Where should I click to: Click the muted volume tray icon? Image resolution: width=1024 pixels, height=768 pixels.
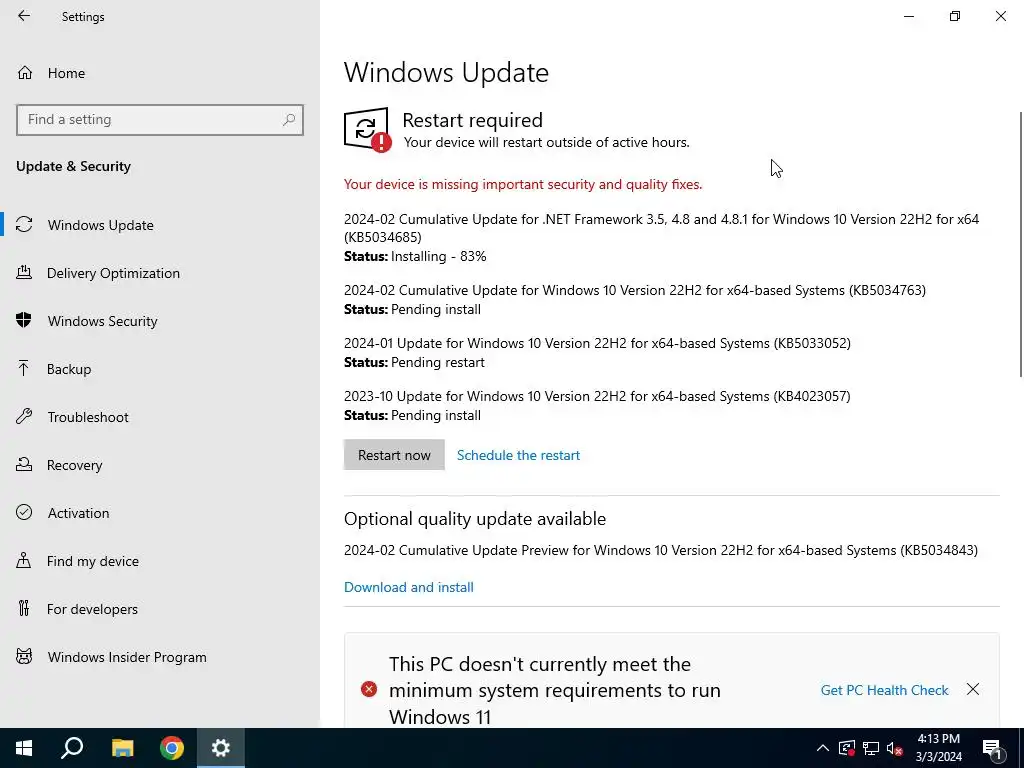pyautogui.click(x=895, y=748)
